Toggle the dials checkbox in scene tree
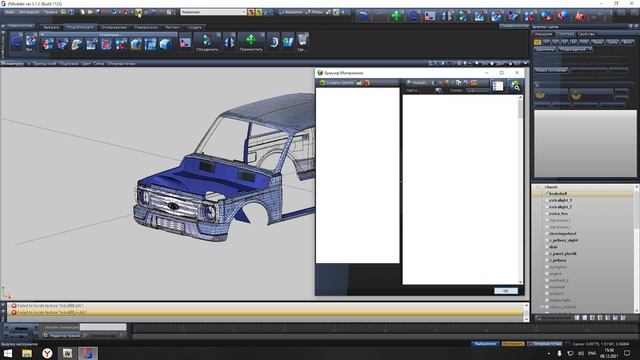 547,247
